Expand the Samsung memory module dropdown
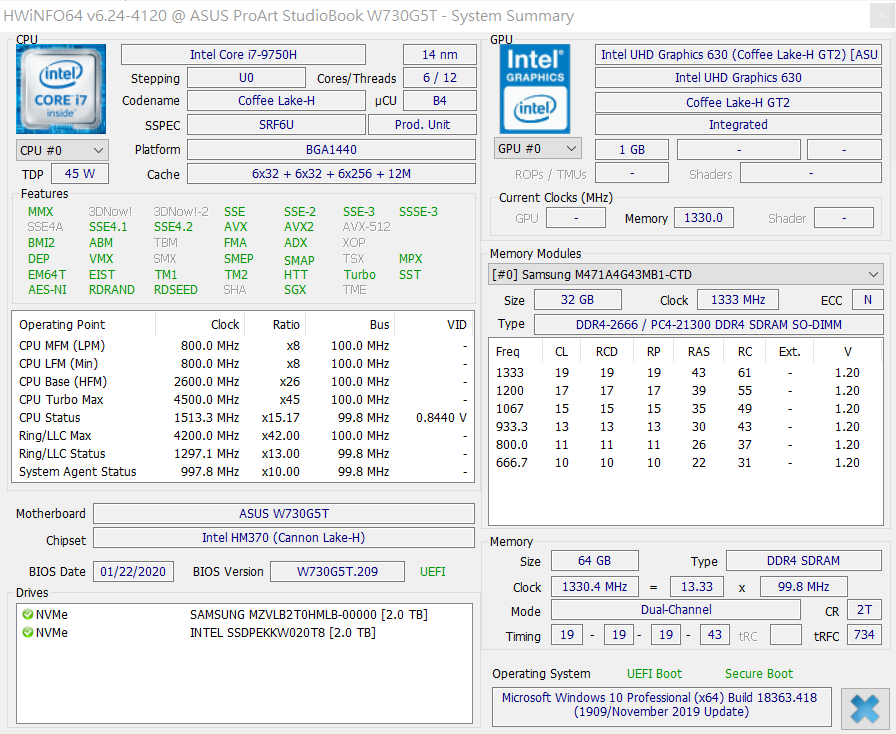The image size is (896, 734). tap(686, 275)
